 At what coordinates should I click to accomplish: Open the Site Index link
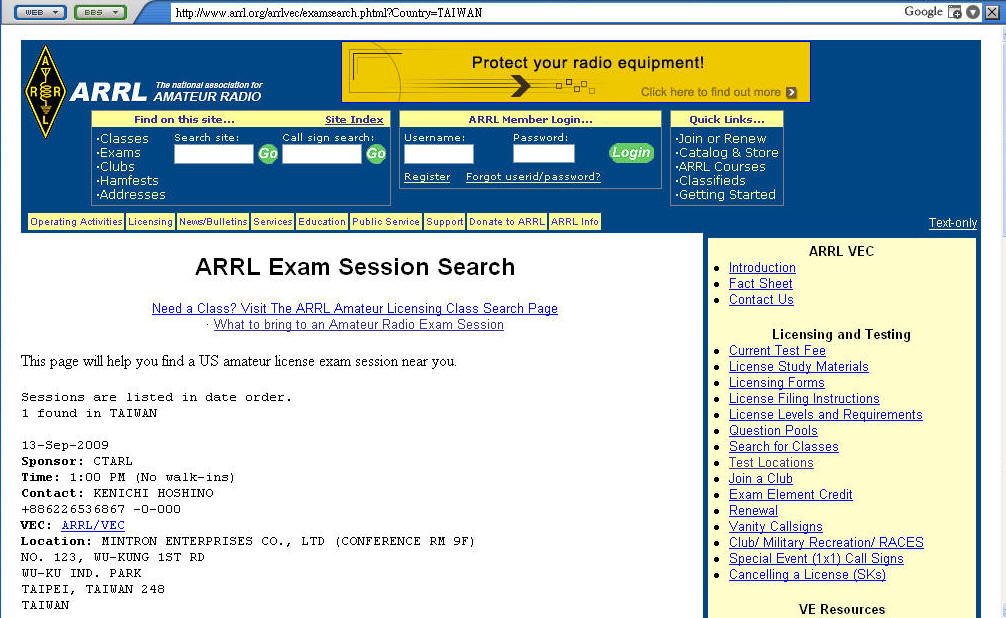click(x=354, y=119)
